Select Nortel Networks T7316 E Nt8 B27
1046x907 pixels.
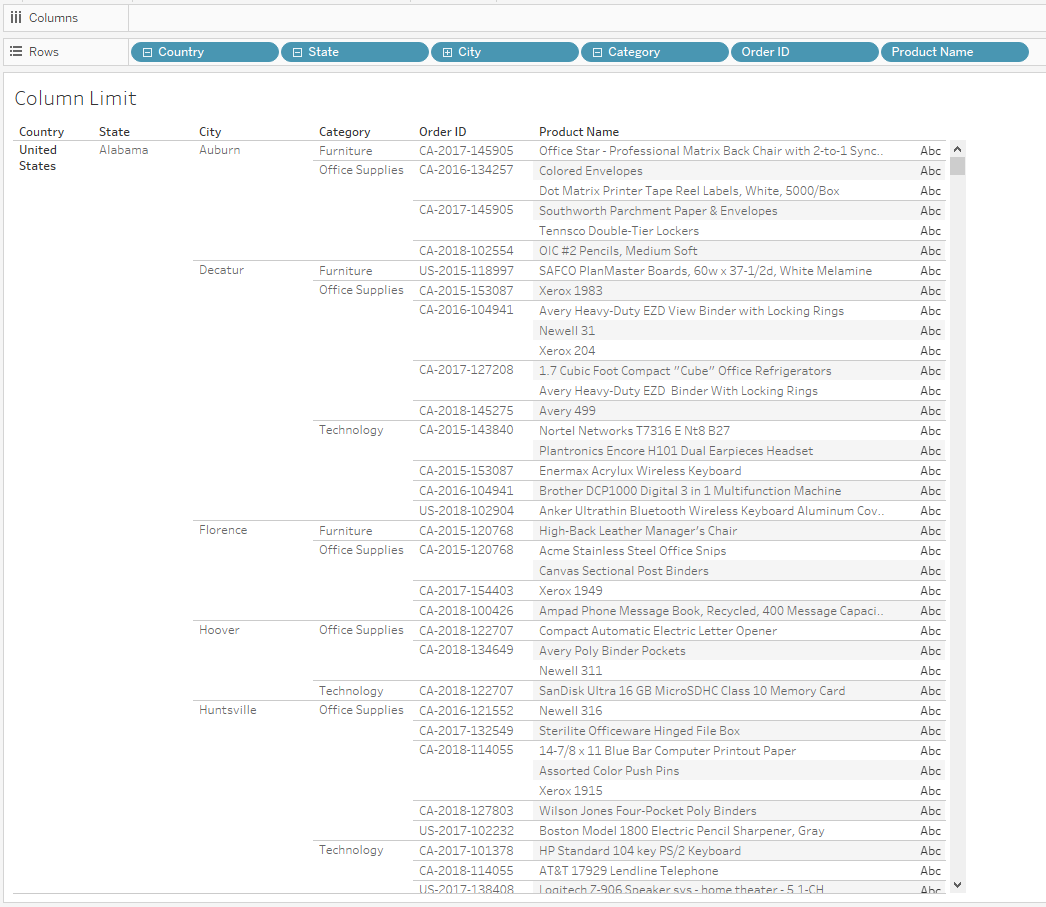click(x=634, y=431)
